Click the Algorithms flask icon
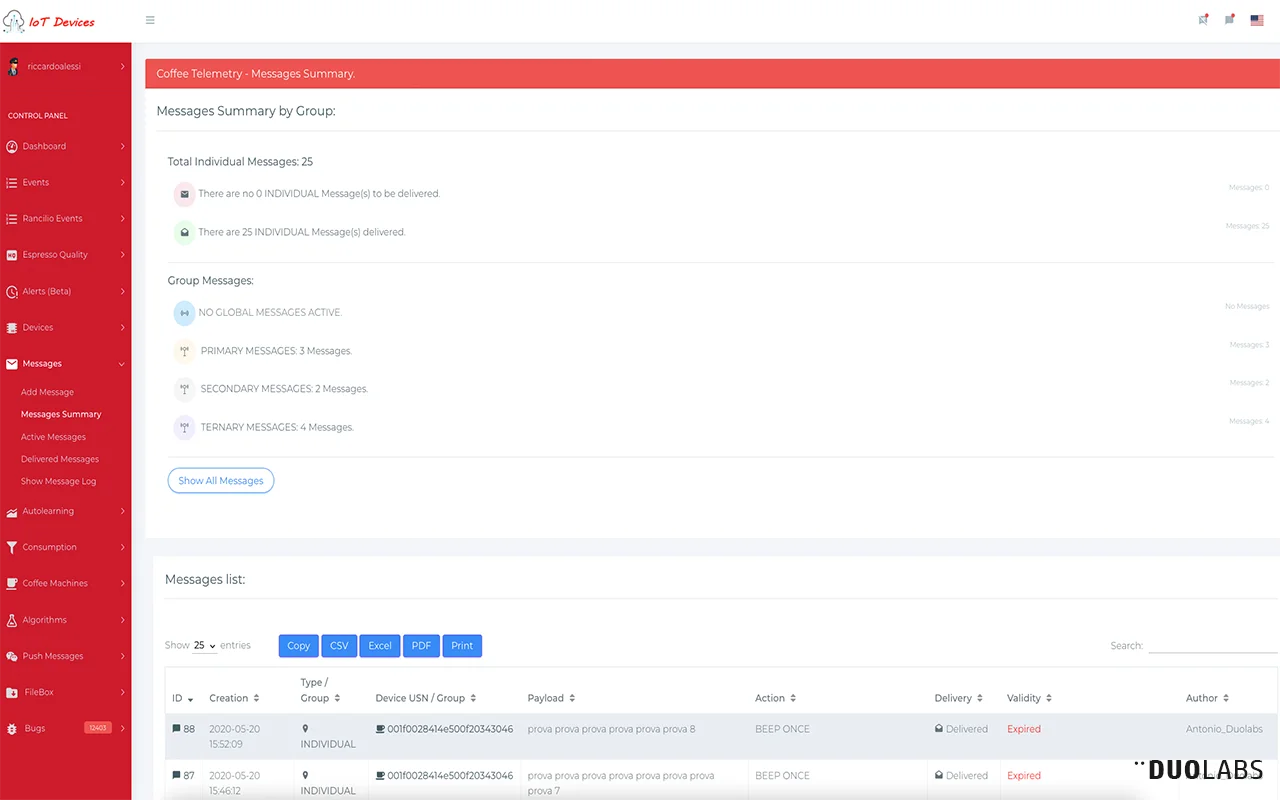This screenshot has width=1280, height=800. (x=12, y=620)
